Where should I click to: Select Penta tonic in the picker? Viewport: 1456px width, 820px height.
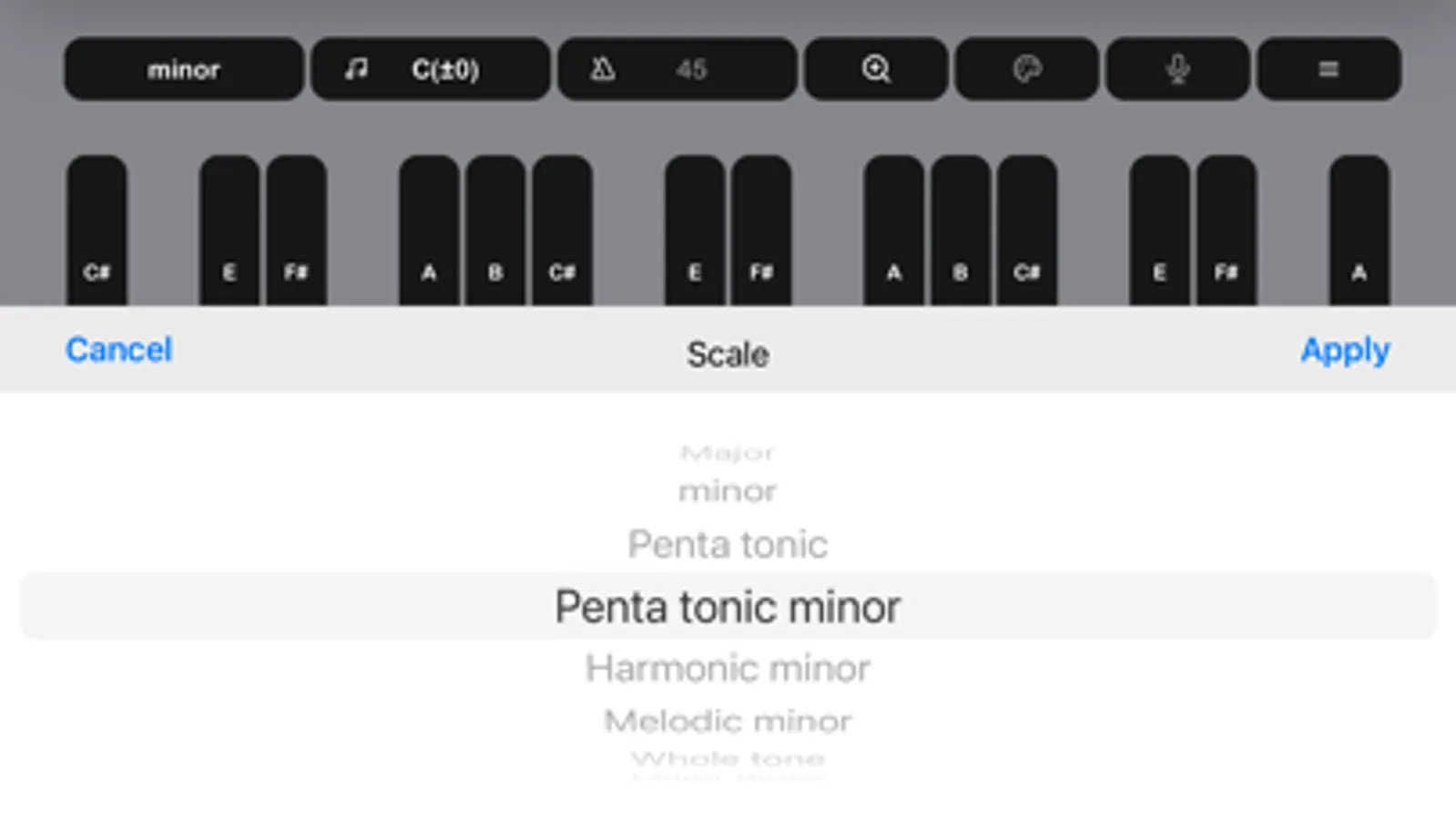coord(728,544)
